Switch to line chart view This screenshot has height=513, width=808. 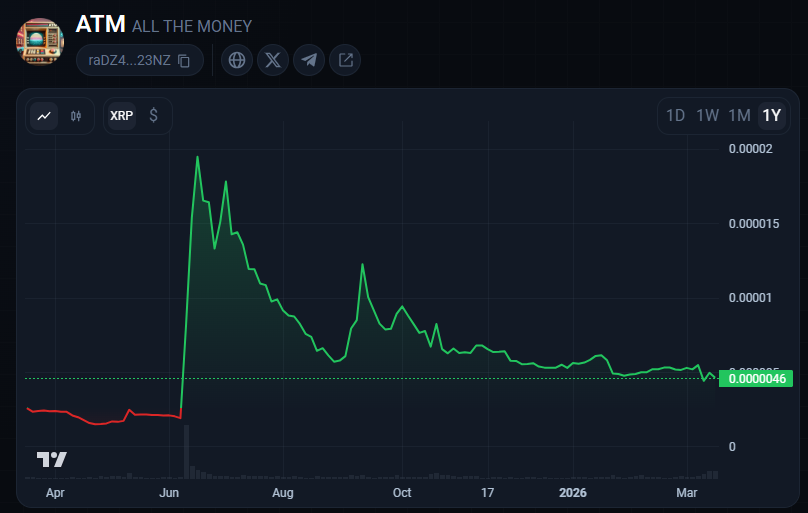tap(44, 116)
